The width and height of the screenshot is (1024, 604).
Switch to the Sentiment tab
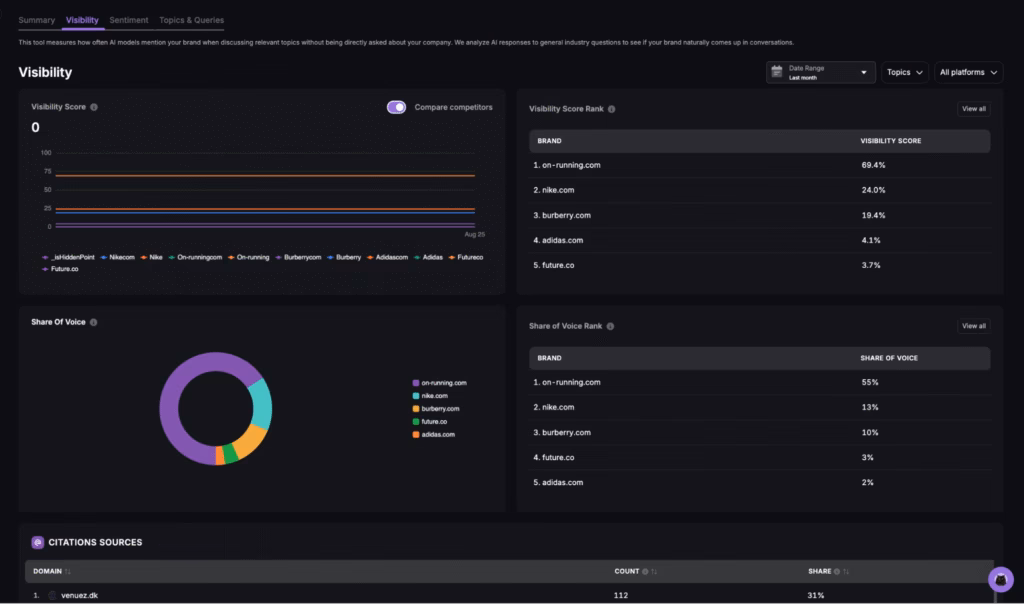[129, 20]
